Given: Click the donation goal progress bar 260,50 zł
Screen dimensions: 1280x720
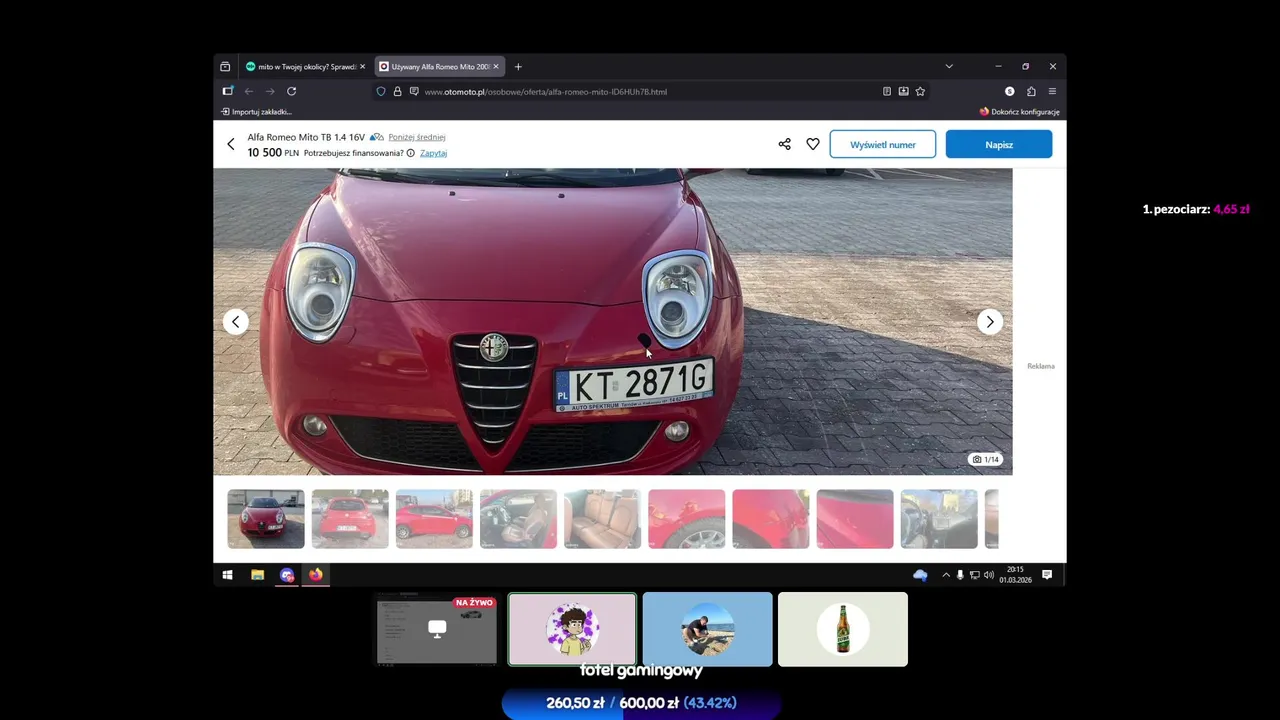Looking at the screenshot, I should coord(641,703).
